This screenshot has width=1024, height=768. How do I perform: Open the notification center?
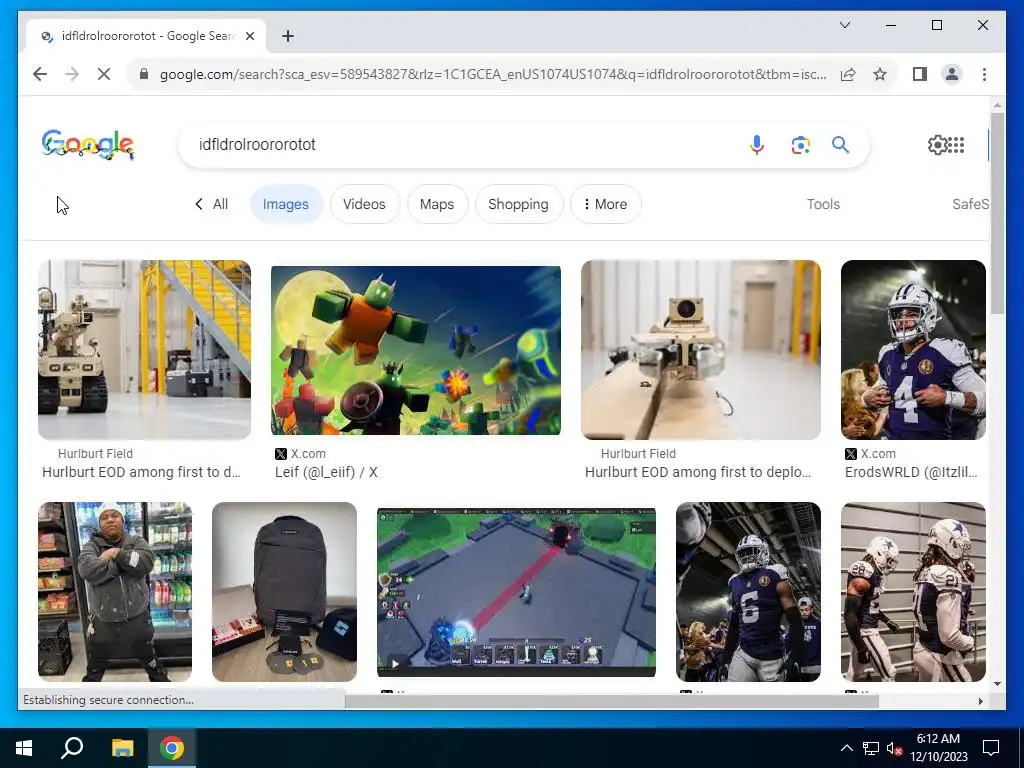click(x=991, y=748)
